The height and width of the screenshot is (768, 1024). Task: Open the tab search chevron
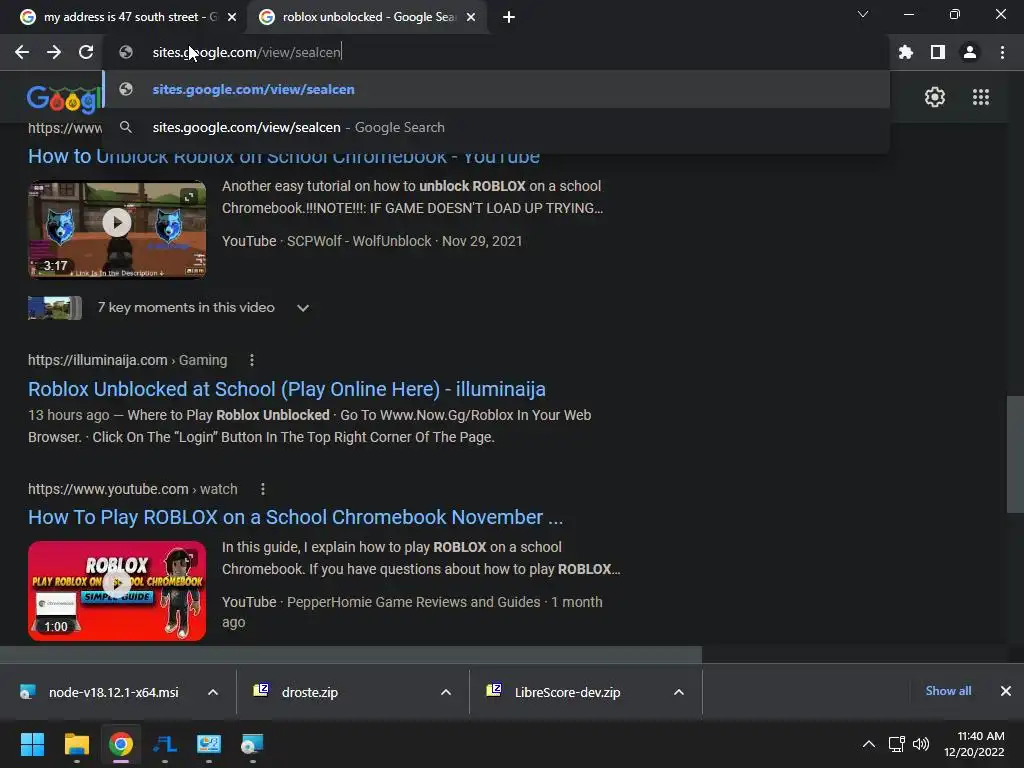click(863, 14)
